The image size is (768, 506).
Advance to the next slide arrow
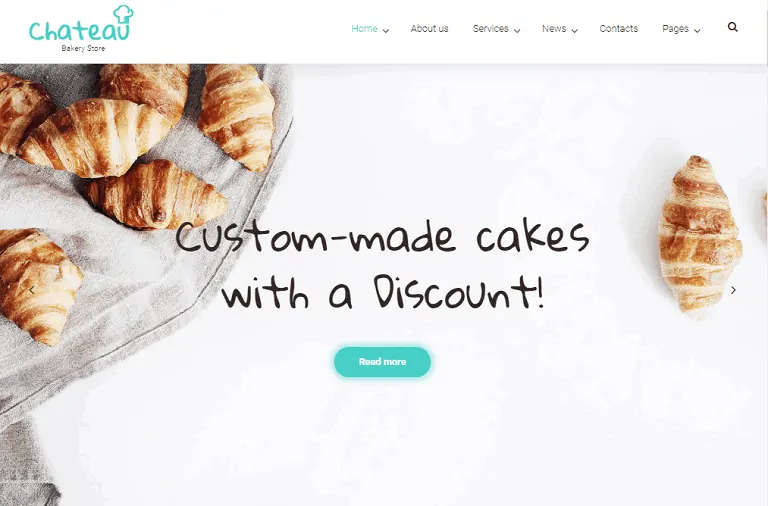(x=733, y=290)
